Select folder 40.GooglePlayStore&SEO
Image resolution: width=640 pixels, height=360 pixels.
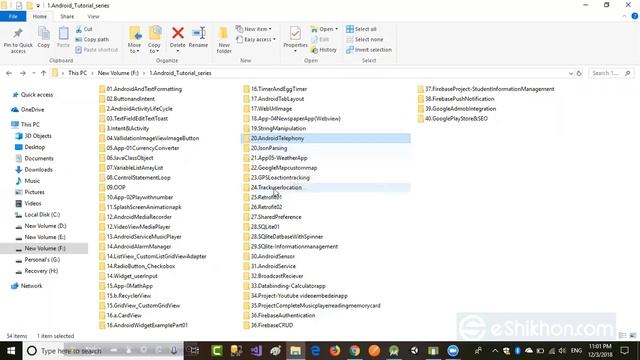coord(453,118)
